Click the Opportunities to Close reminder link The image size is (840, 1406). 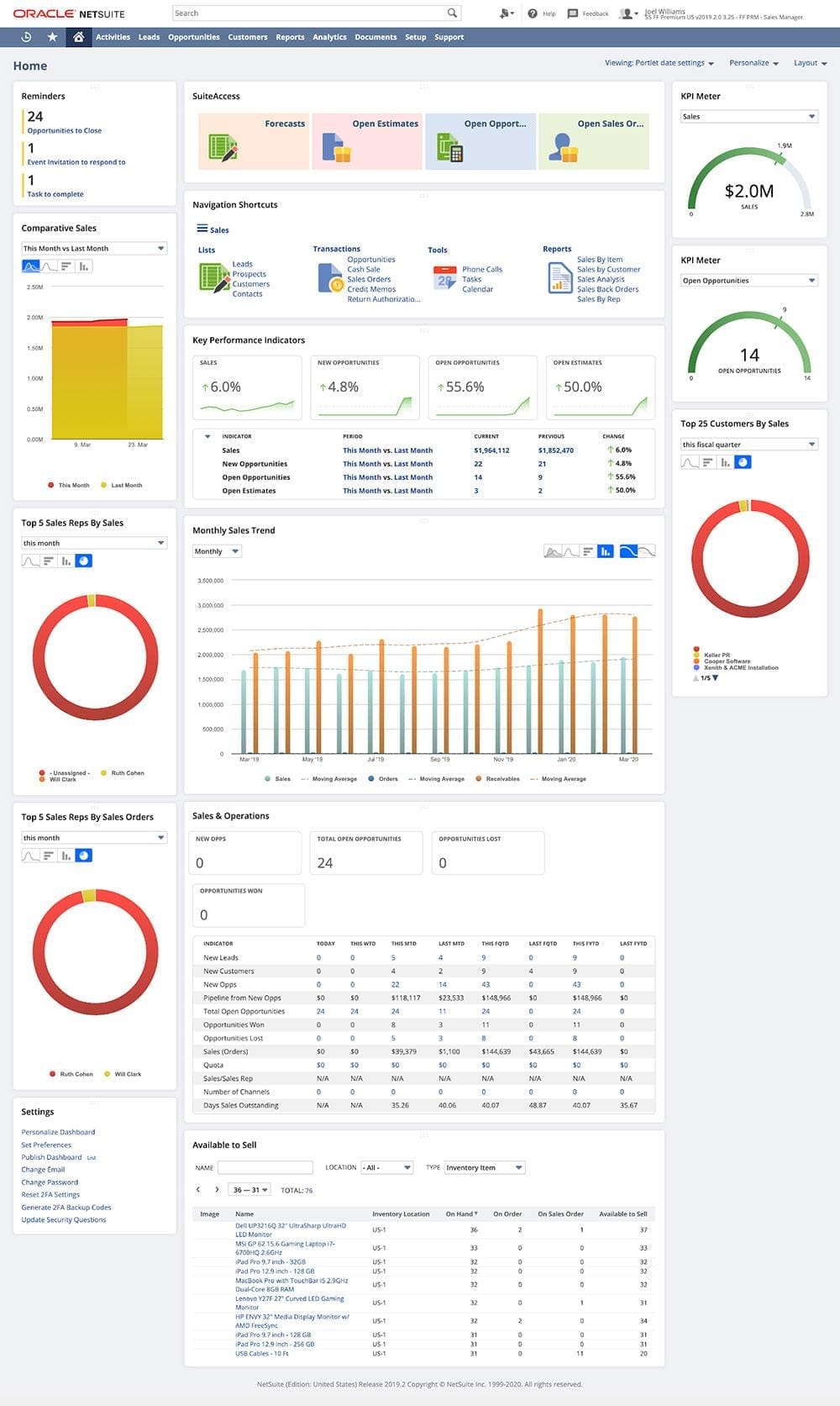point(64,131)
